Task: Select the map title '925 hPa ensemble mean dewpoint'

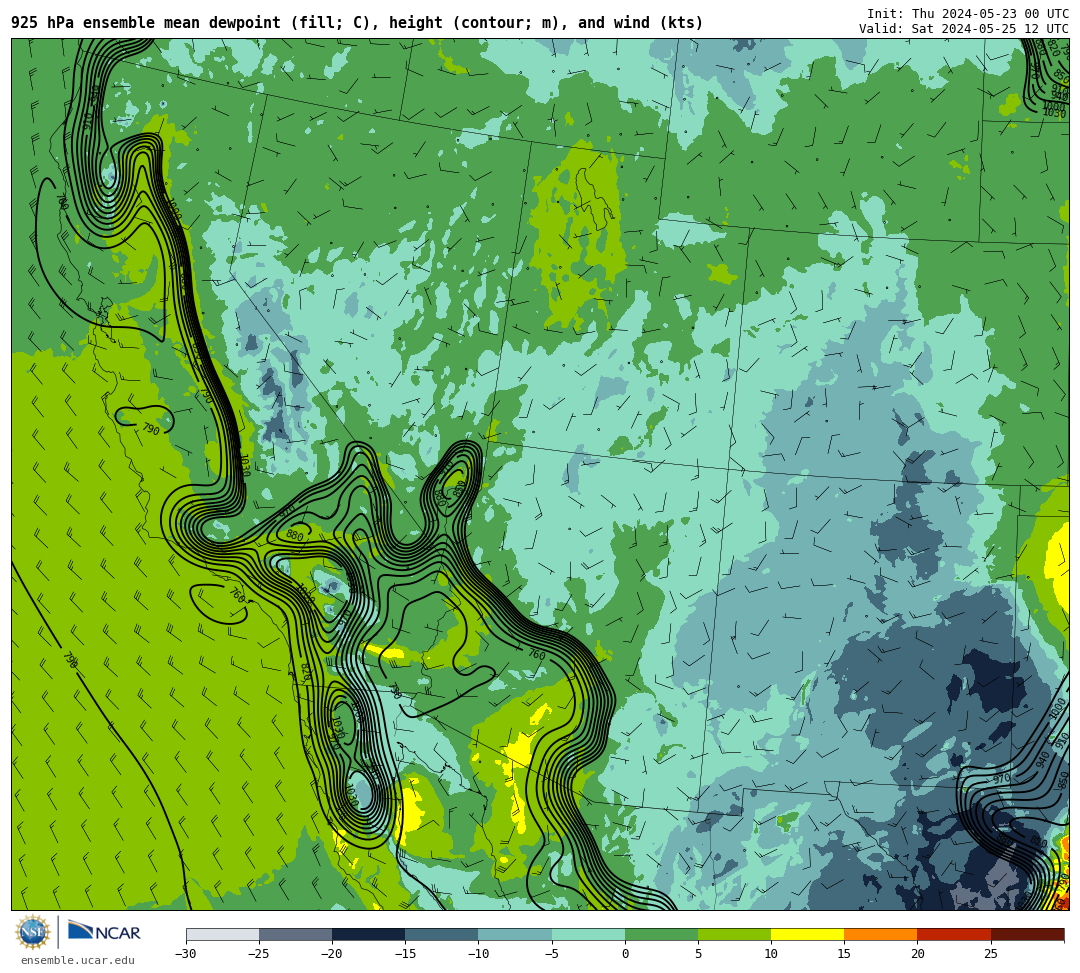Action: 146,23
